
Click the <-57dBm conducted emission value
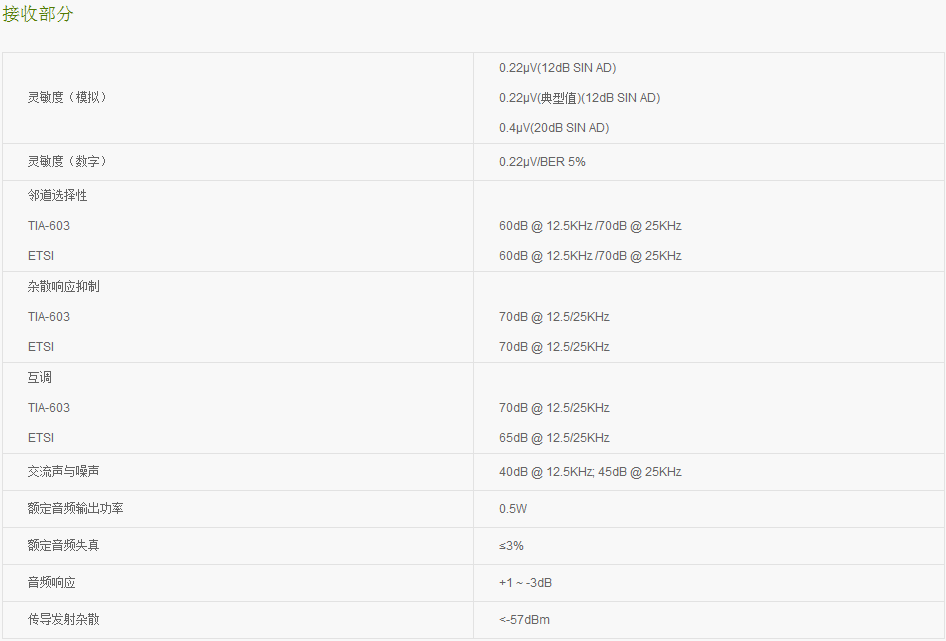pyautogui.click(x=524, y=620)
